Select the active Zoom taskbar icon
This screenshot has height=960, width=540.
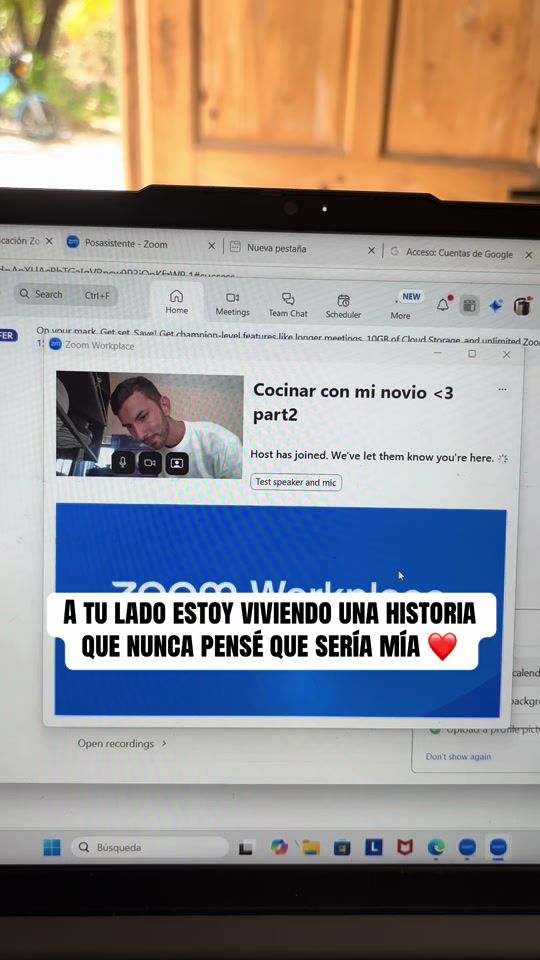coord(498,847)
